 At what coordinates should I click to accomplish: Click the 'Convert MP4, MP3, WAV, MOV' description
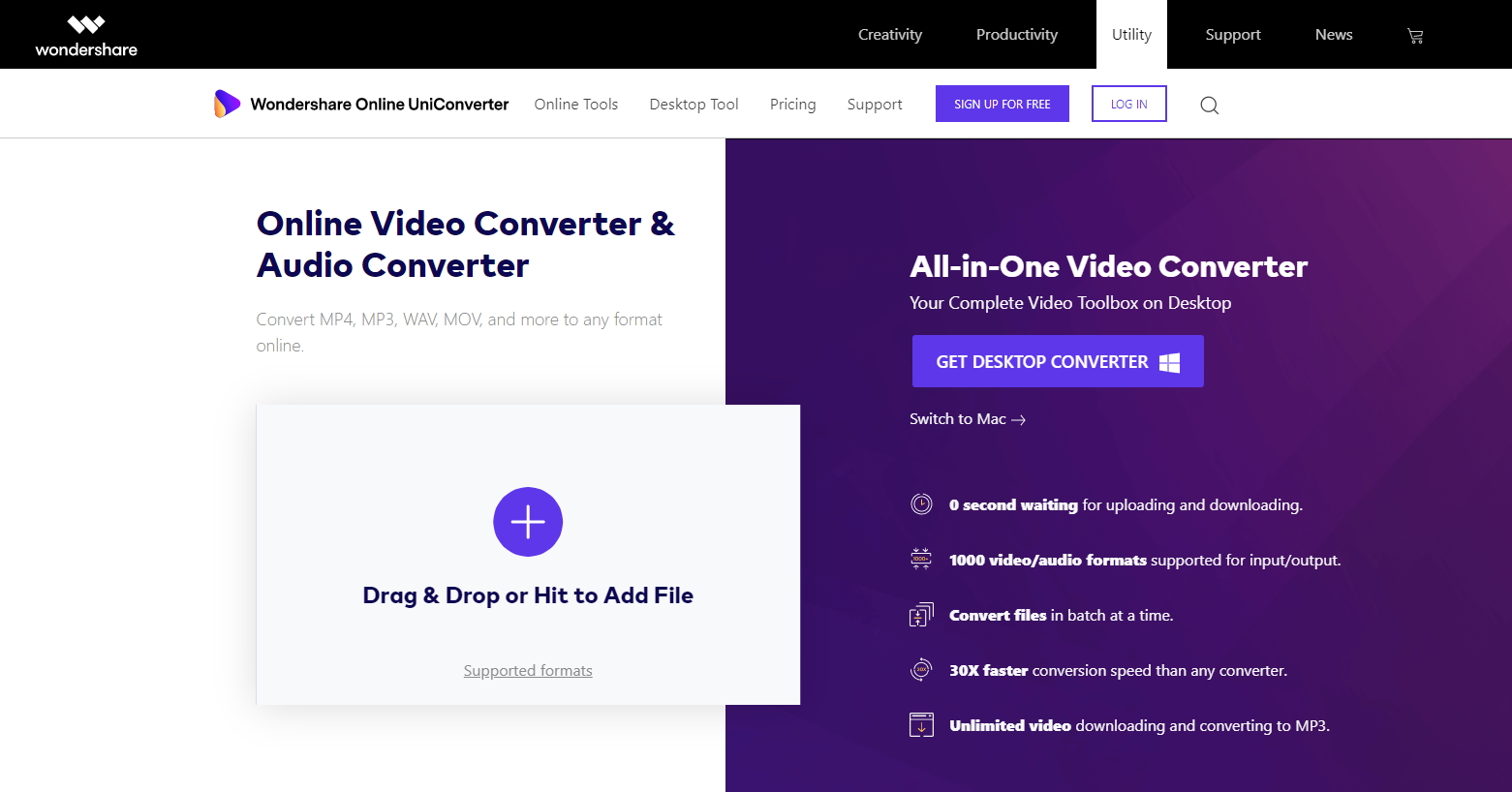[x=459, y=332]
